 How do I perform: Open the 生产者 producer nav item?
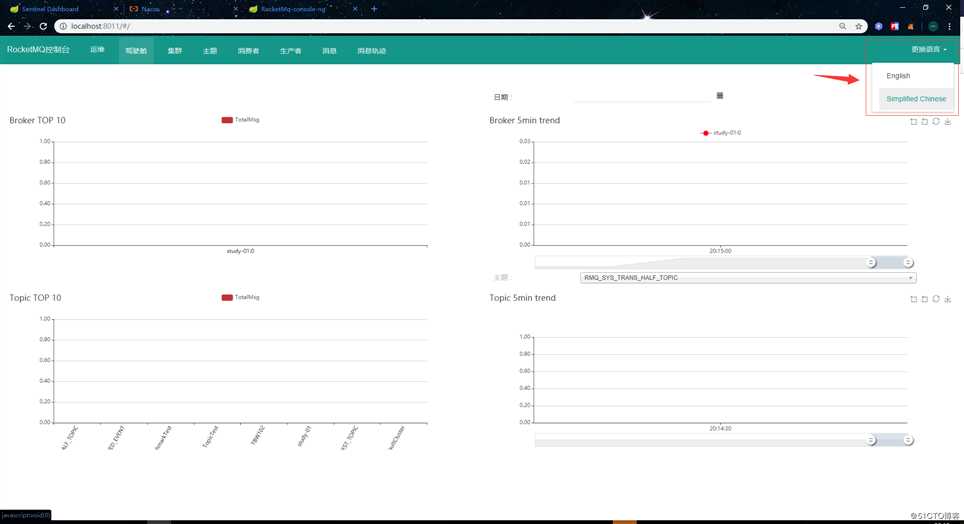tap(290, 50)
